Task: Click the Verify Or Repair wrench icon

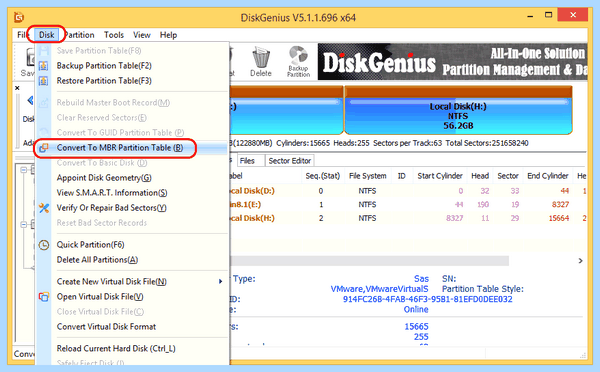Action: point(44,208)
